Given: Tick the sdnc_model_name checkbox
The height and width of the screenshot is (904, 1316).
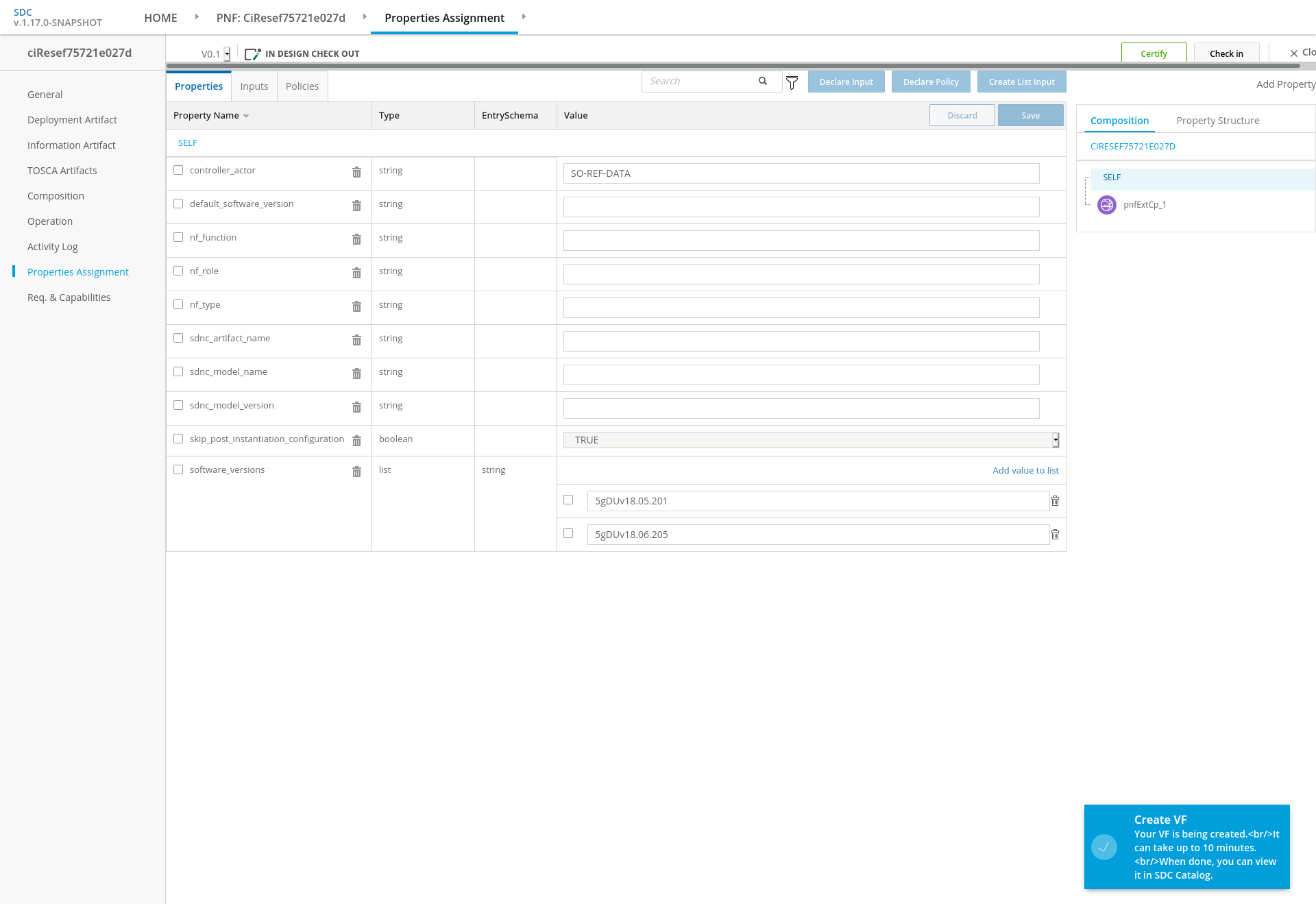Looking at the screenshot, I should [178, 371].
